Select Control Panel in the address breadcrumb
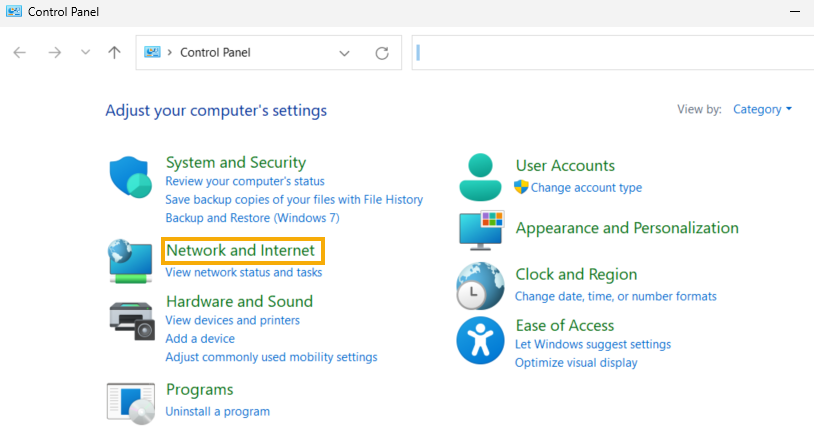This screenshot has height=440, width=814. pyautogui.click(x=215, y=52)
